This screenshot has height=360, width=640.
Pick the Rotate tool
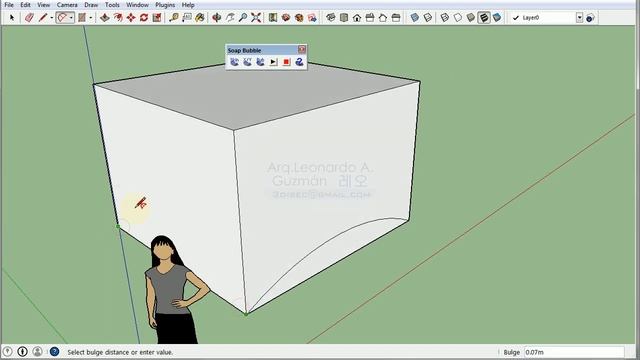(144, 18)
